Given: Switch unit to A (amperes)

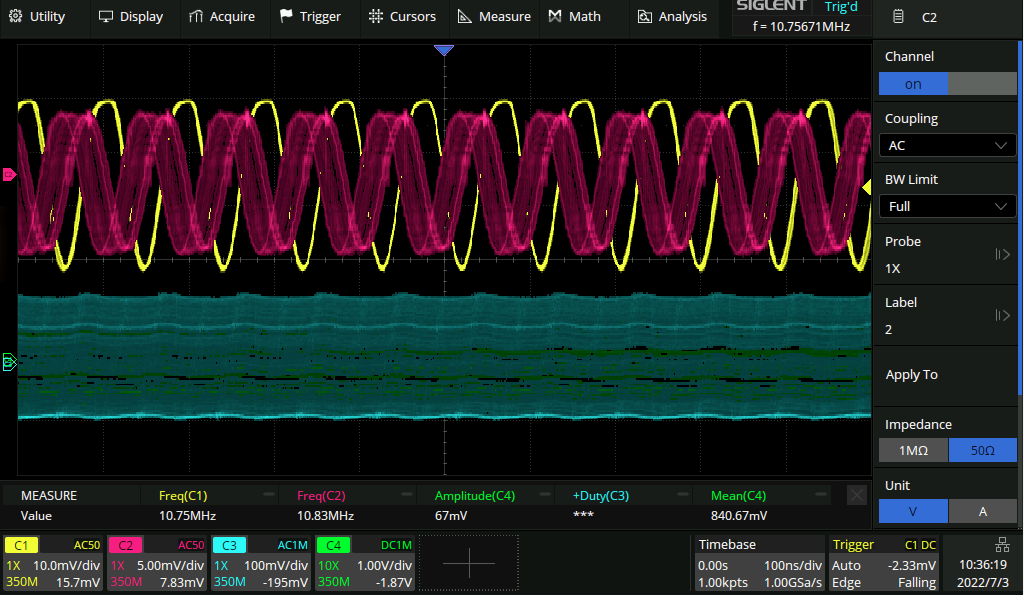Looking at the screenshot, I should (x=982, y=511).
